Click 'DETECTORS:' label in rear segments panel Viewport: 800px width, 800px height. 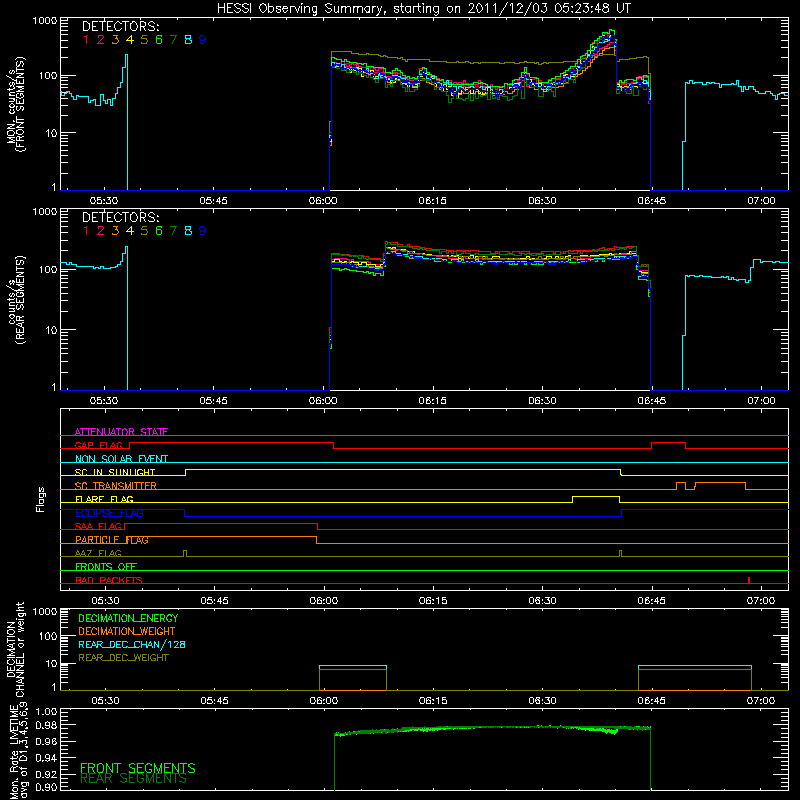[x=121, y=217]
